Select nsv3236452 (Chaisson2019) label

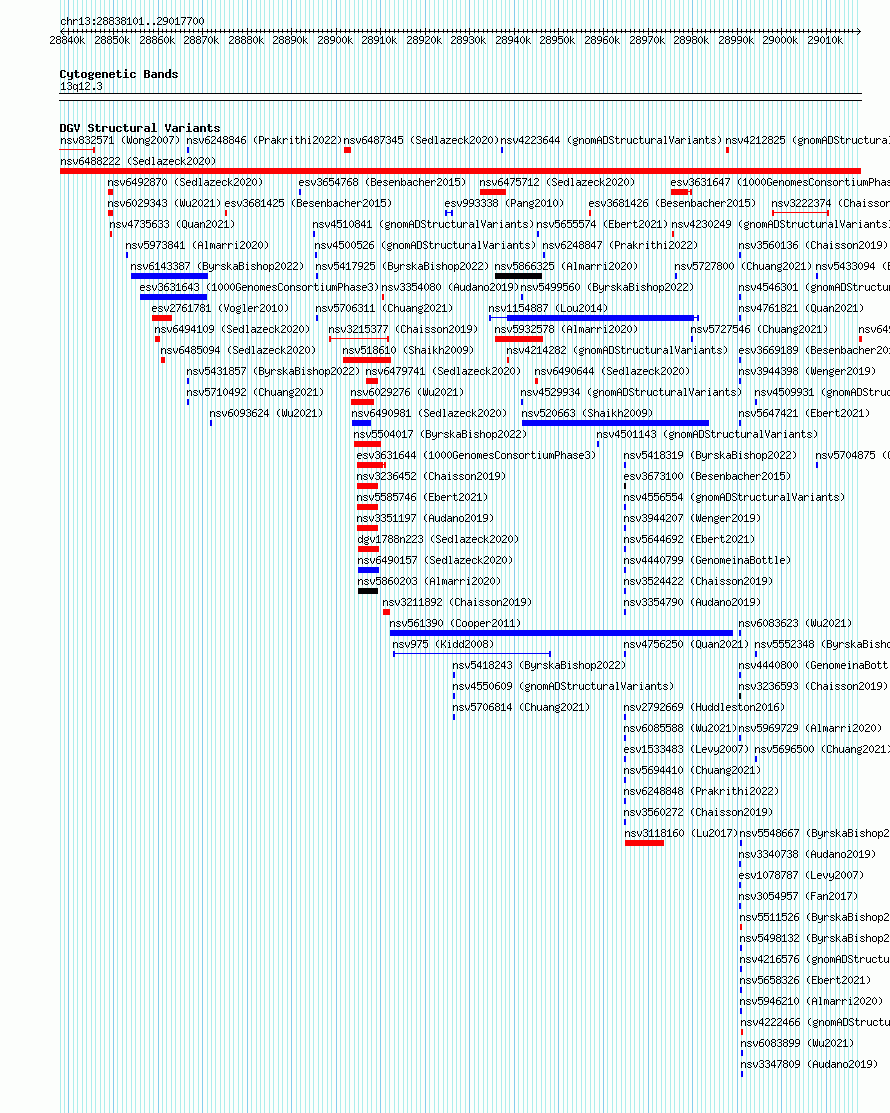431,476
